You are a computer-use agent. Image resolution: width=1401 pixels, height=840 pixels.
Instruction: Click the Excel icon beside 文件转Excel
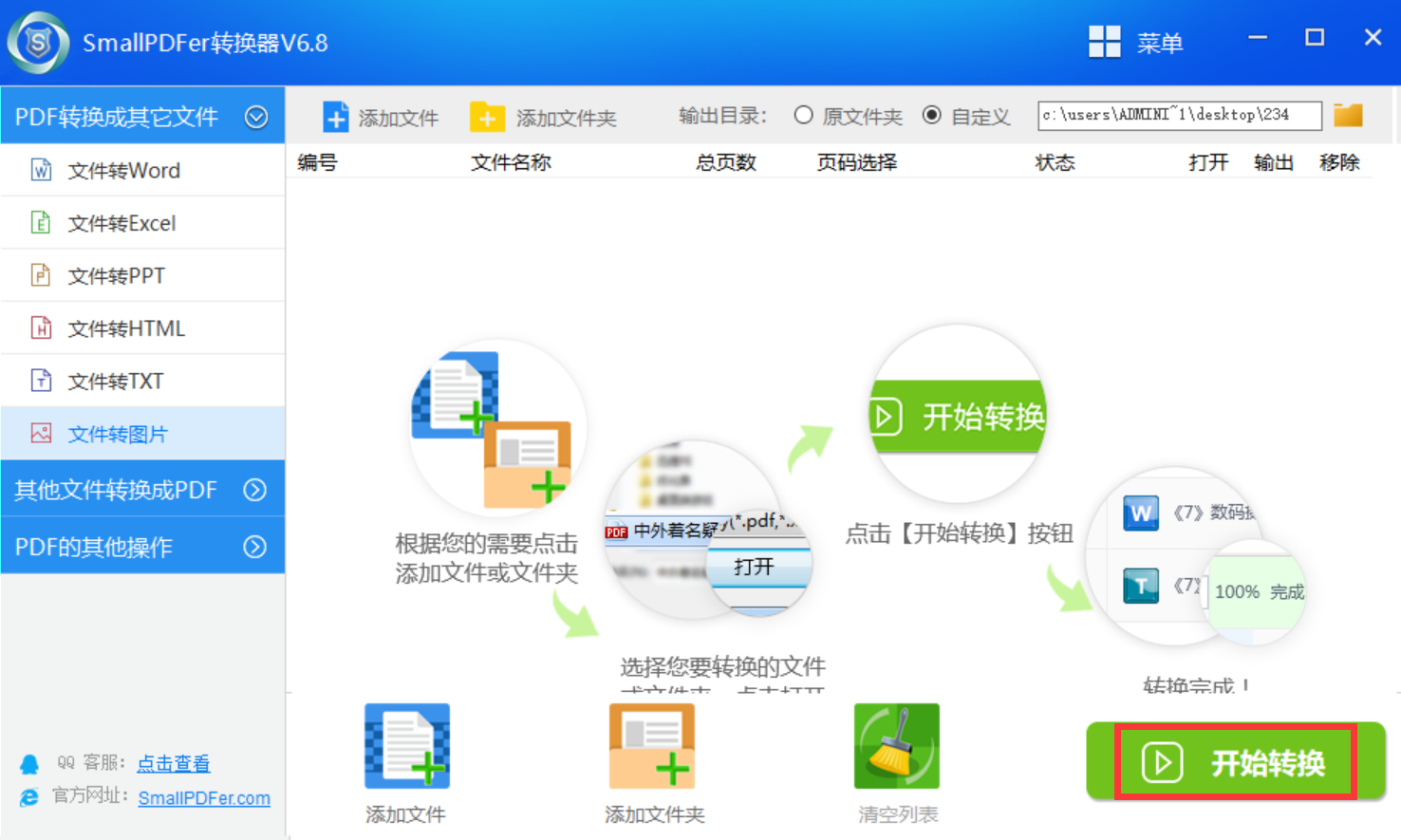41,223
